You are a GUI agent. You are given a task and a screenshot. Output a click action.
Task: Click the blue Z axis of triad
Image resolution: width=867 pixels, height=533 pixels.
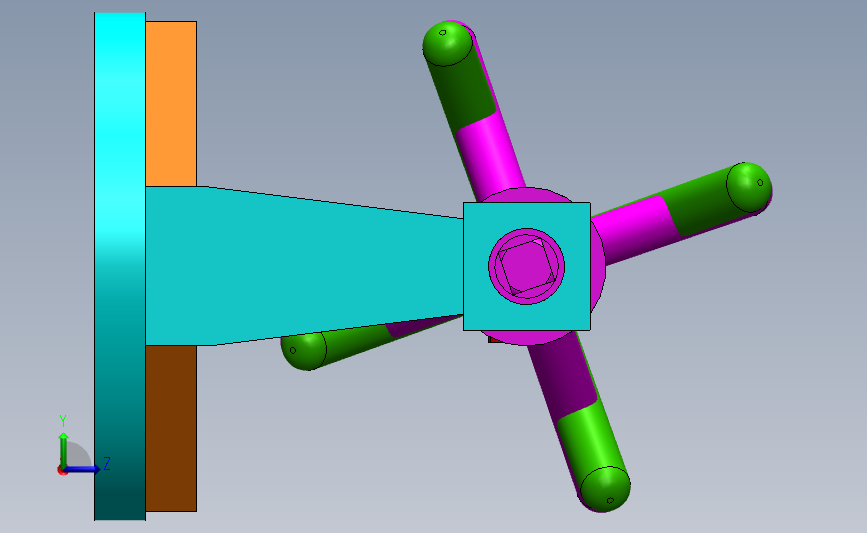83,469
